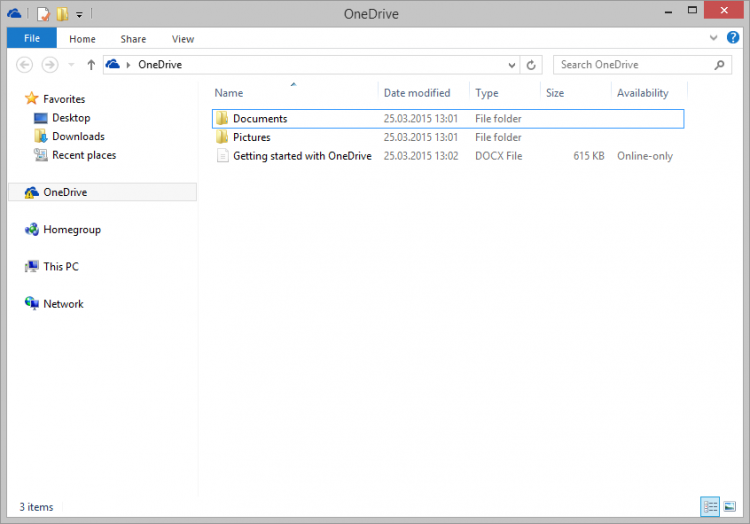This screenshot has height=524, width=750.
Task: Switch to the View ribbon tab
Action: point(183,39)
